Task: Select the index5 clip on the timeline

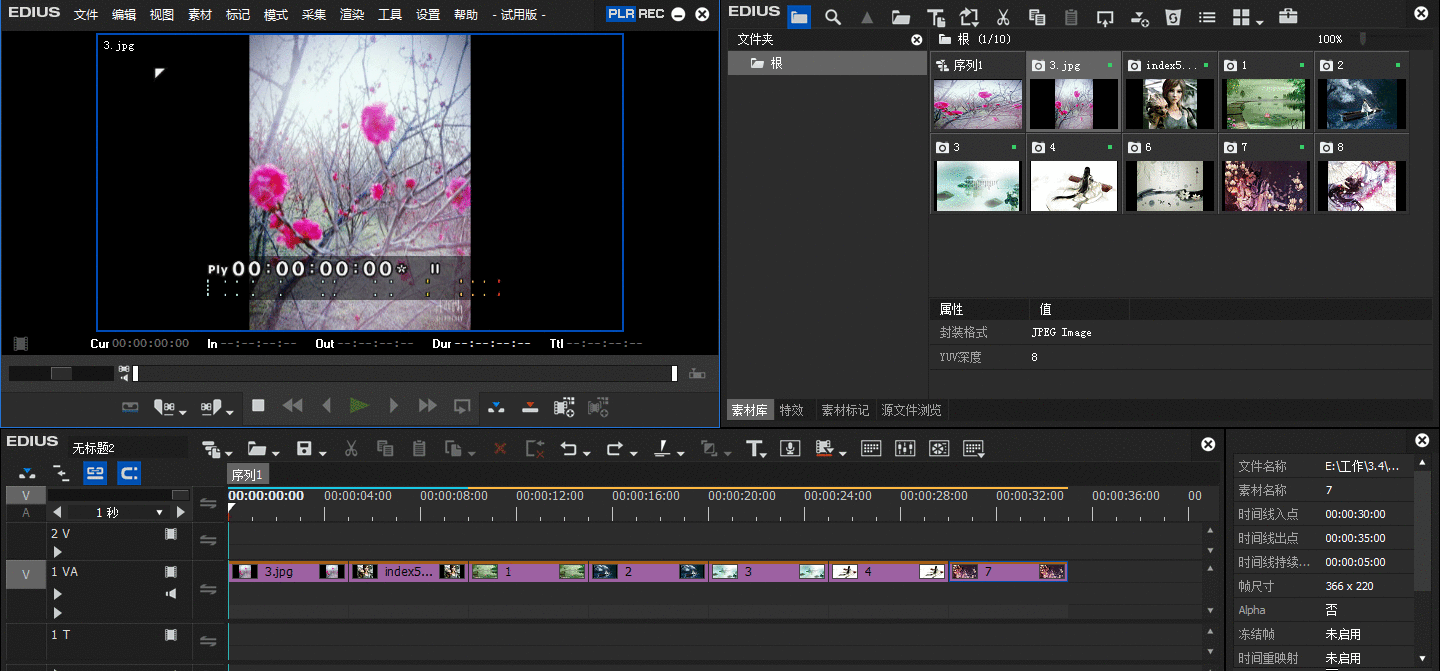Action: point(408,572)
